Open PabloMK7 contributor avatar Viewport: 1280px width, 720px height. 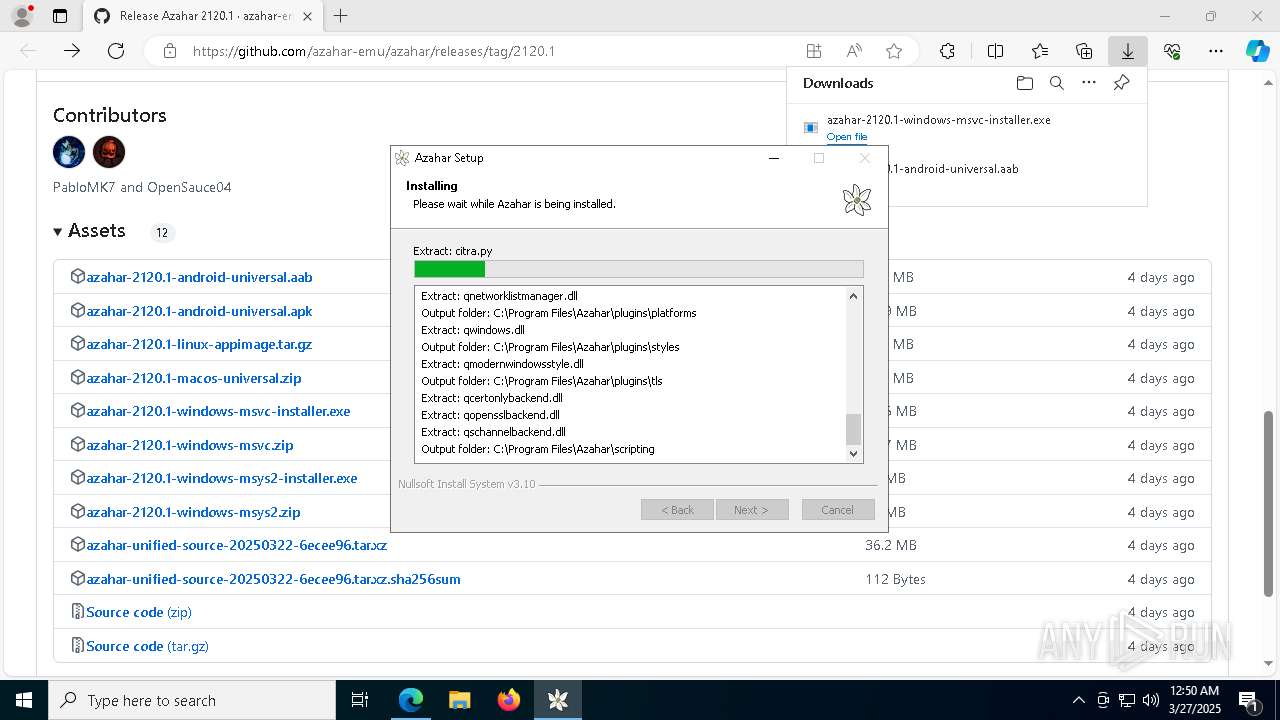(x=69, y=152)
